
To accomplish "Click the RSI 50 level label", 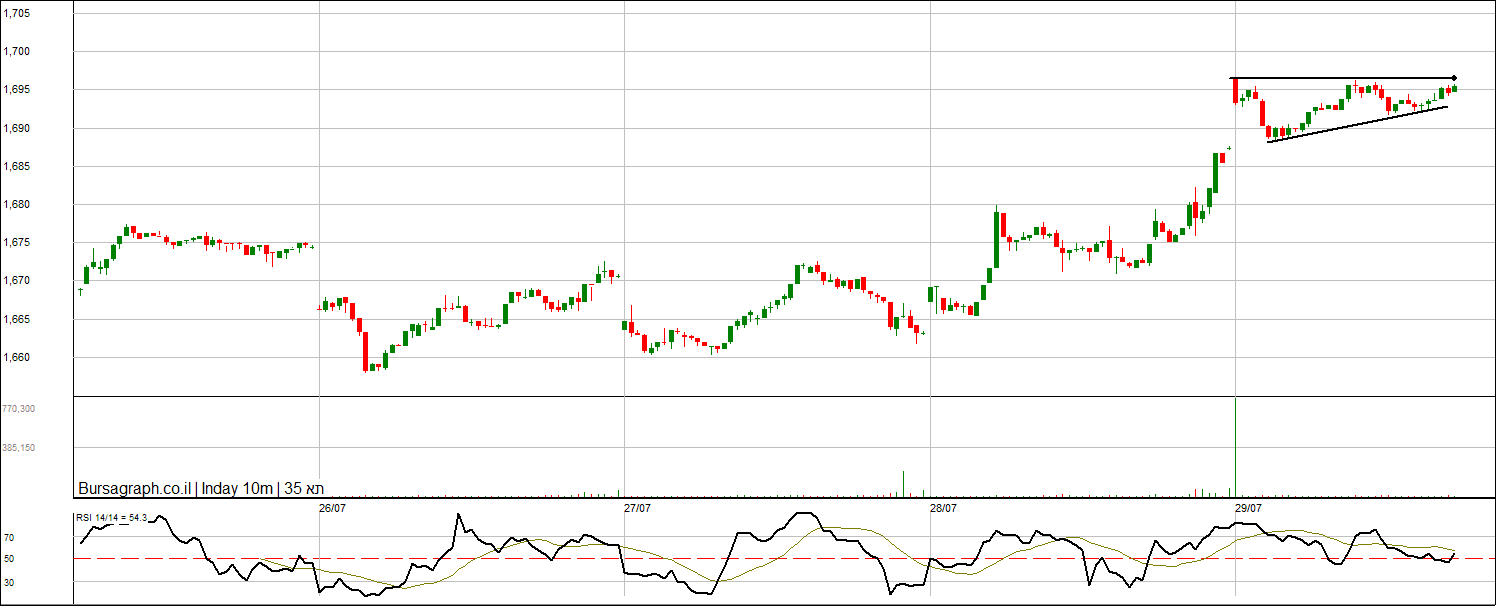I will 8,559.
